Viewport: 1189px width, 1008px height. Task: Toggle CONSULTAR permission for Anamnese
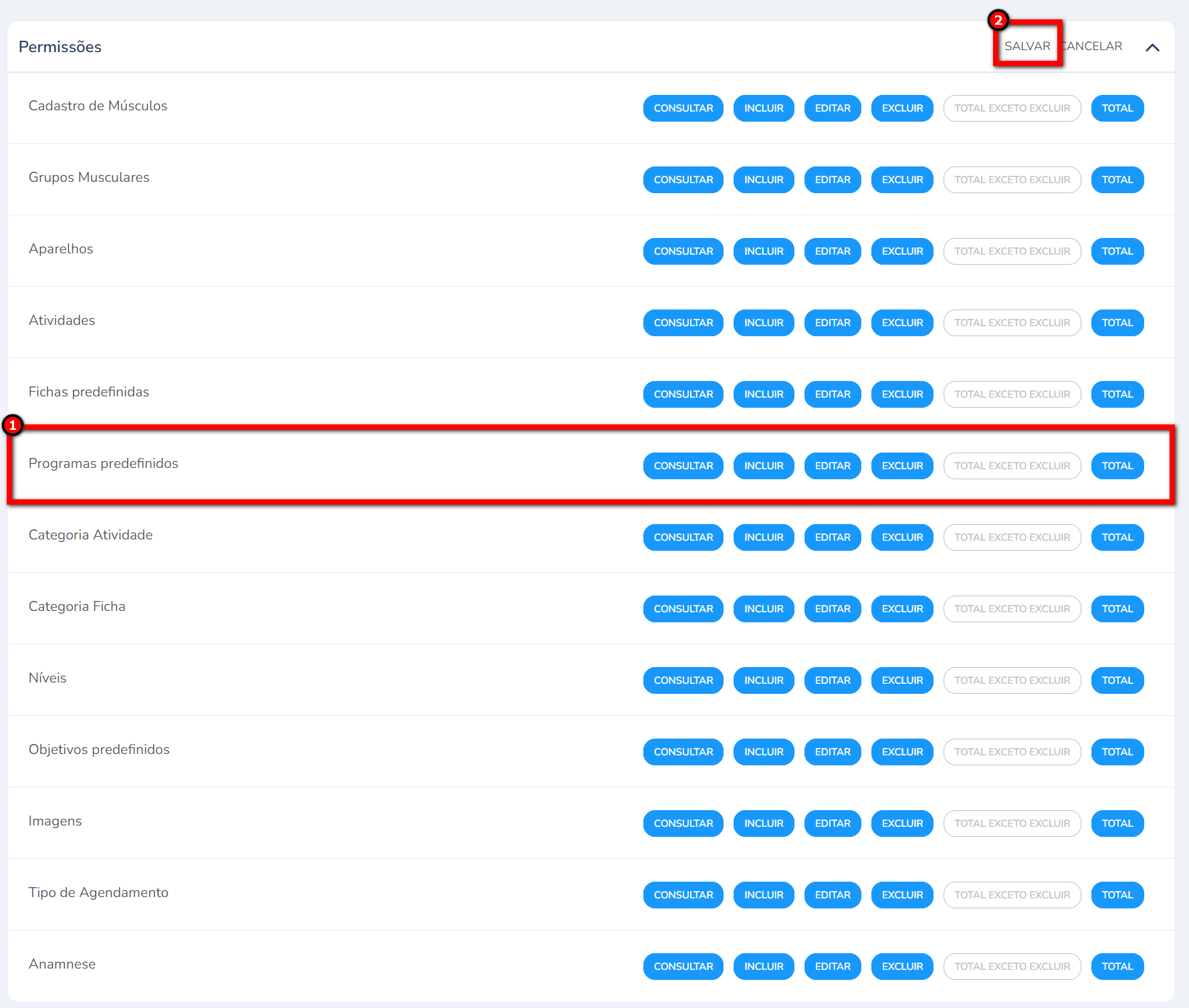tap(683, 967)
